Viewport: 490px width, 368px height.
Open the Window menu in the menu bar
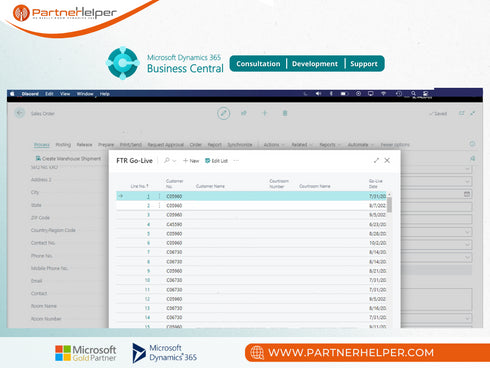point(85,94)
